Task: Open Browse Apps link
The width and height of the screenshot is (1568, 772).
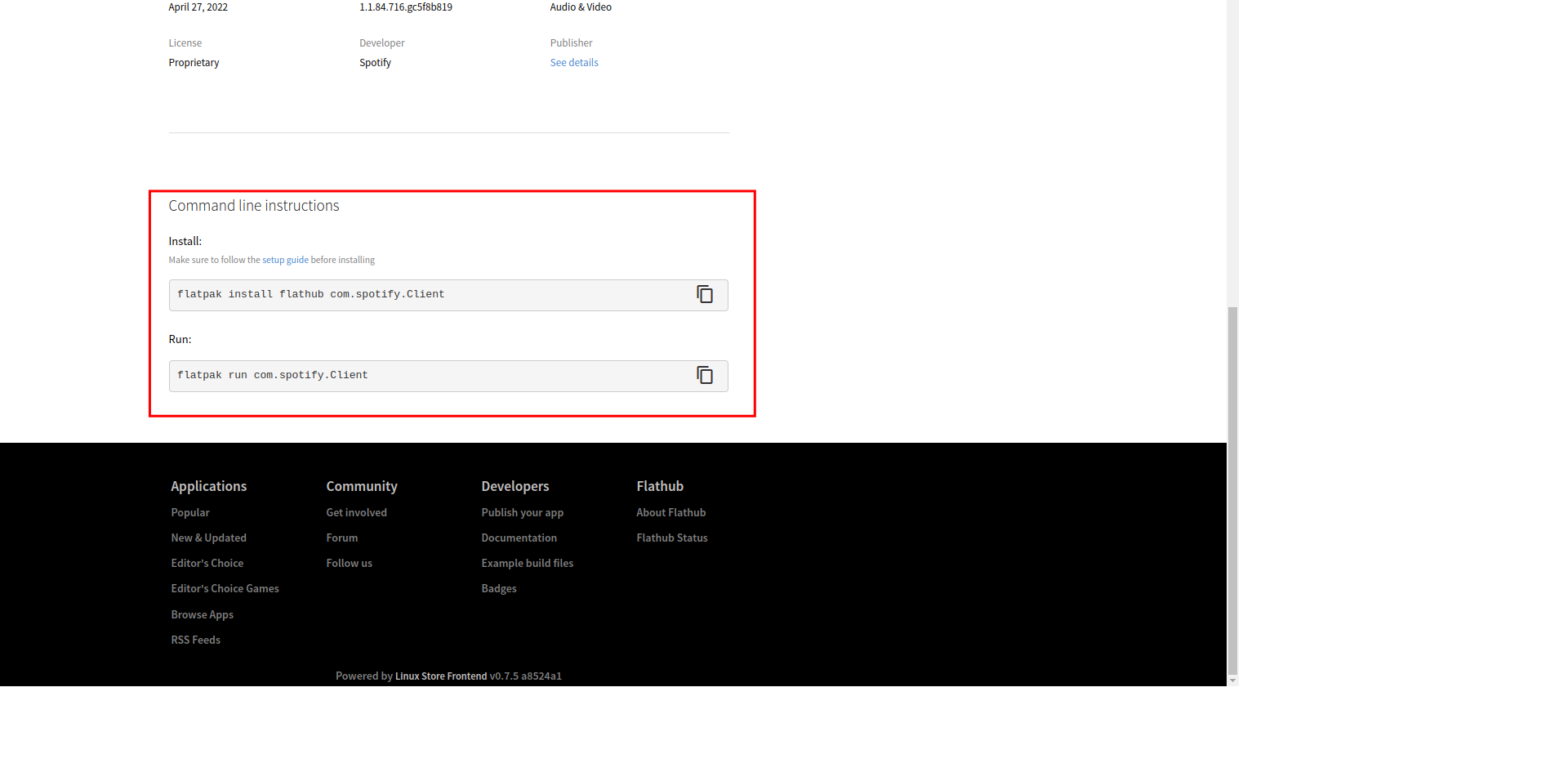Action: (202, 614)
